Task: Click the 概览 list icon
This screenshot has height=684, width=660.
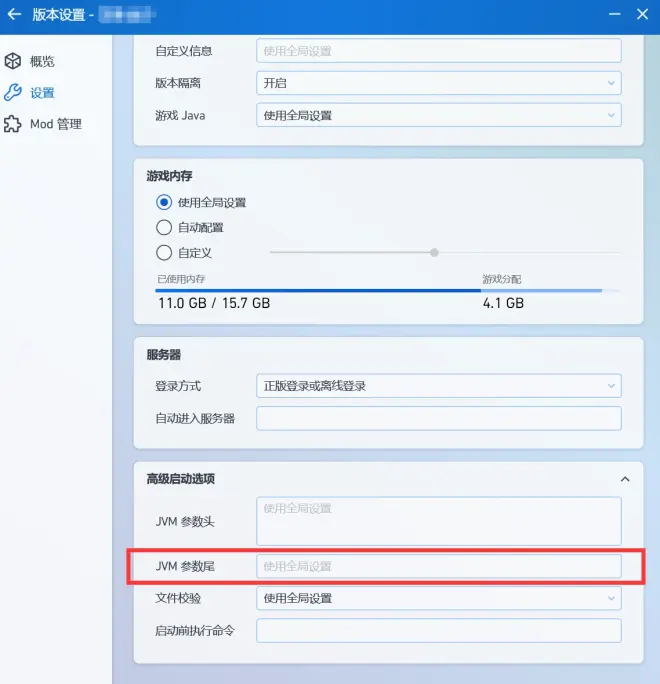Action: tap(13, 61)
